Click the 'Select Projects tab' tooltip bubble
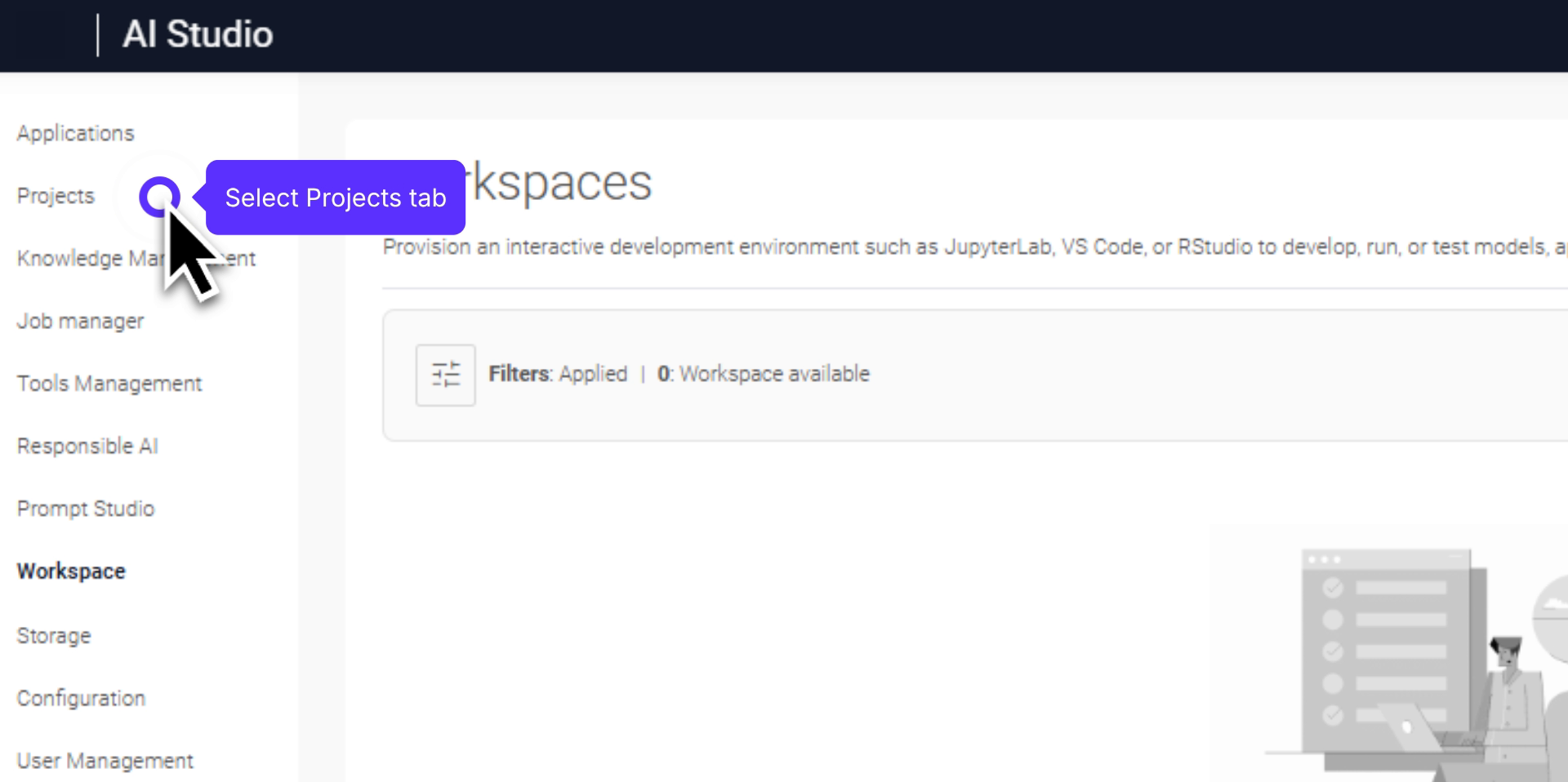Image resolution: width=1568 pixels, height=782 pixels. coord(335,198)
